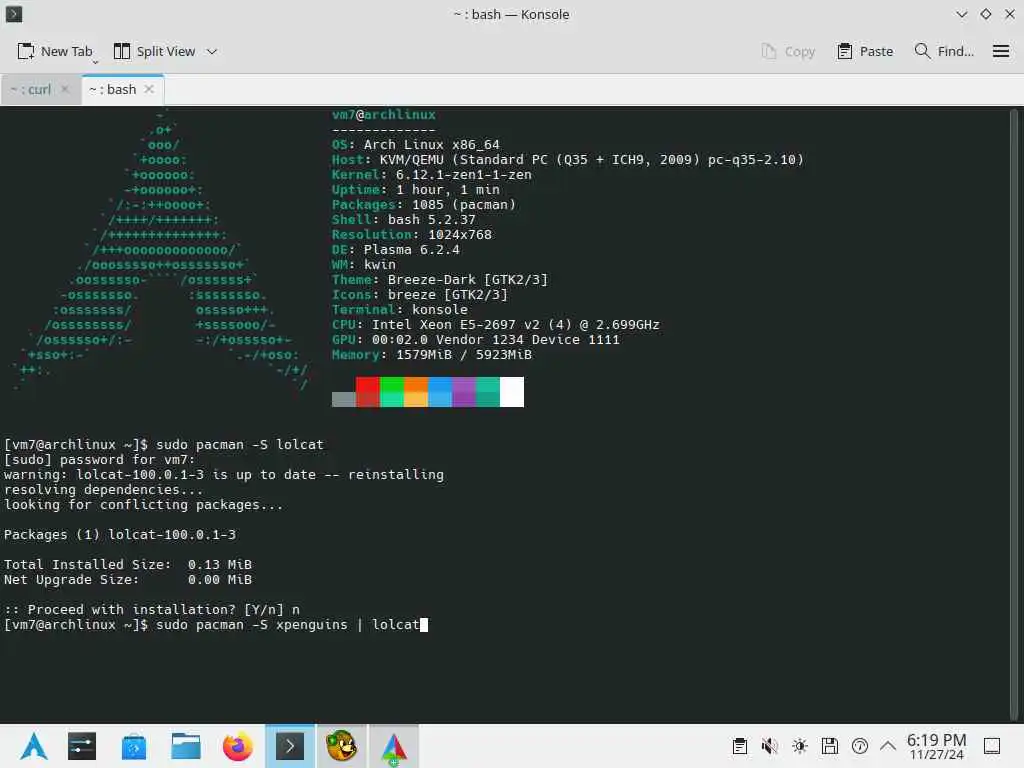Click the red color block in neofetch
1024x768 pixels.
[x=368, y=392]
